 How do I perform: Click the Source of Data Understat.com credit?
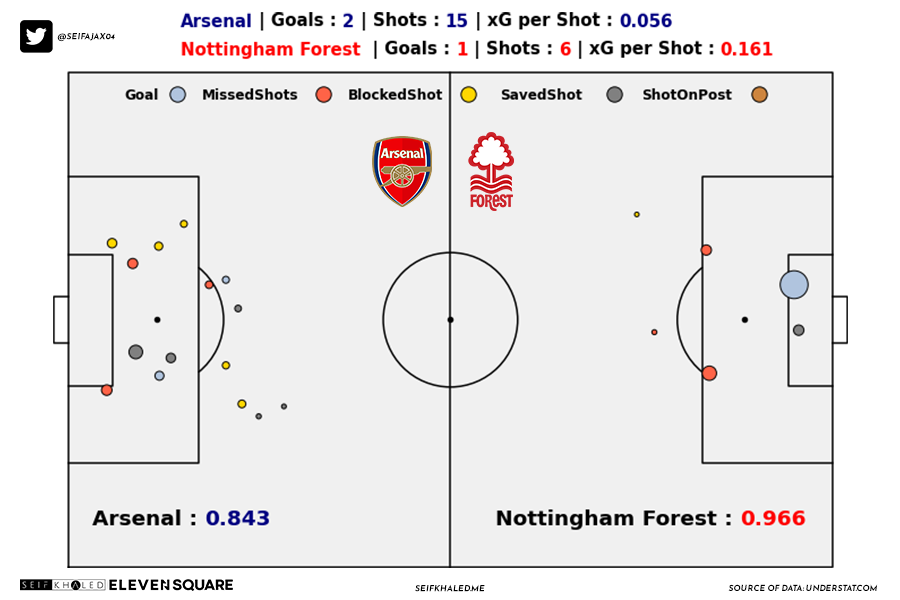pyautogui.click(x=802, y=588)
